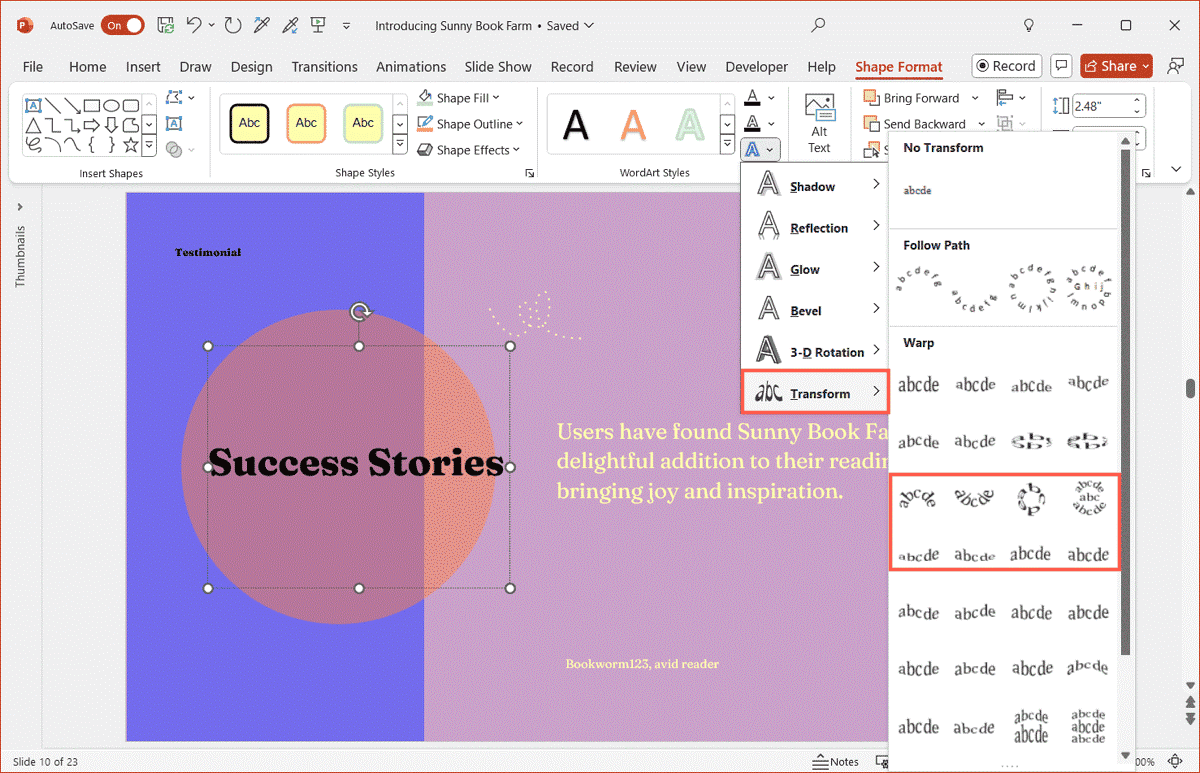Switch to the Home tab
This screenshot has width=1200, height=773.
click(87, 67)
